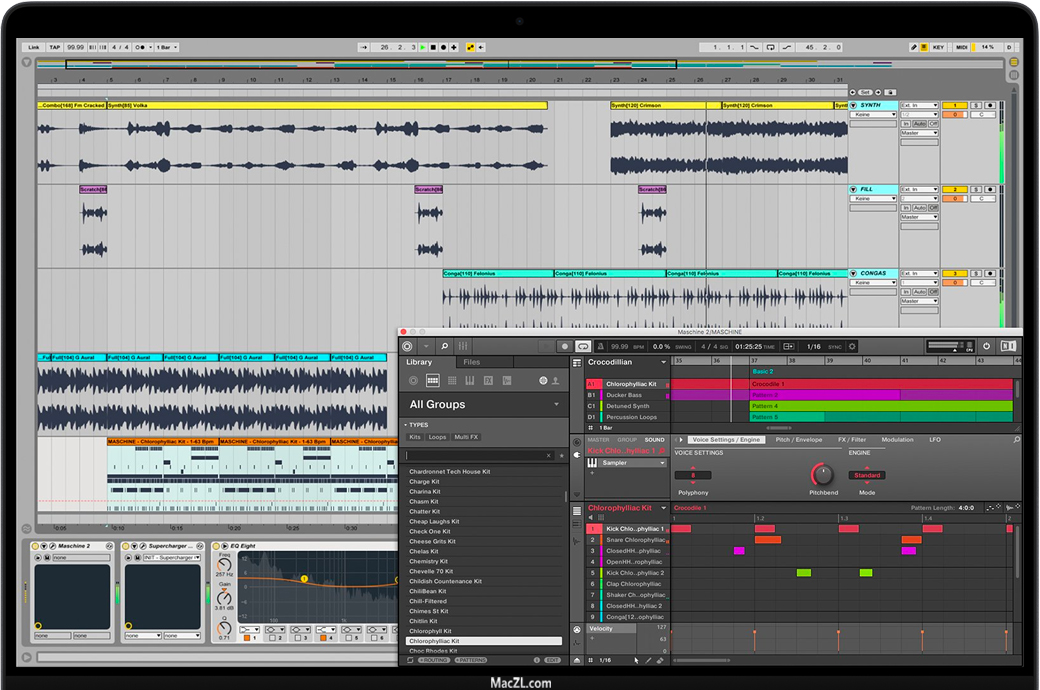Click the Maschine search magnifier icon
The width and height of the screenshot is (1040, 690).
click(444, 346)
